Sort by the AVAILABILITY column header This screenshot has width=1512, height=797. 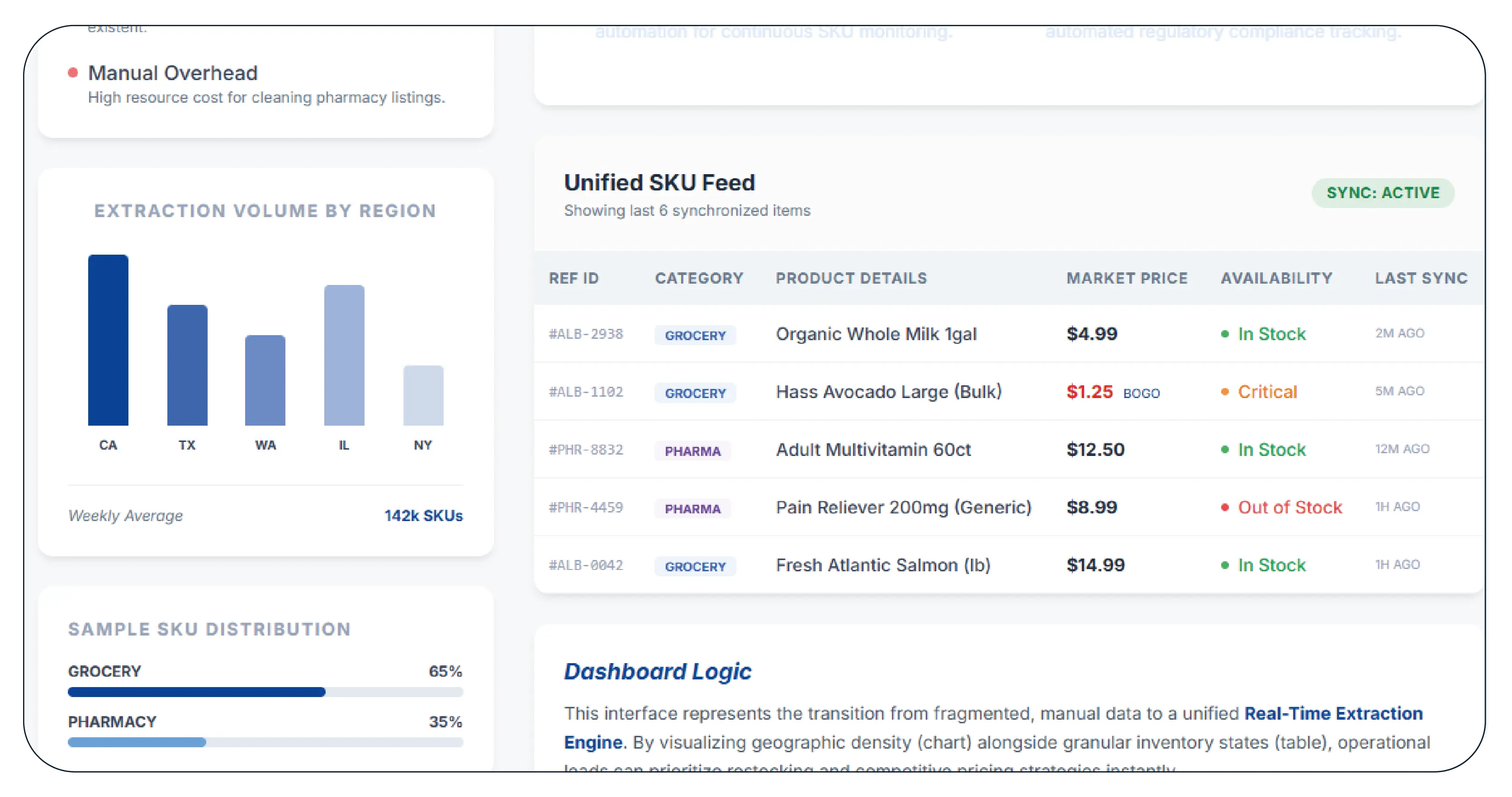click(x=1276, y=278)
